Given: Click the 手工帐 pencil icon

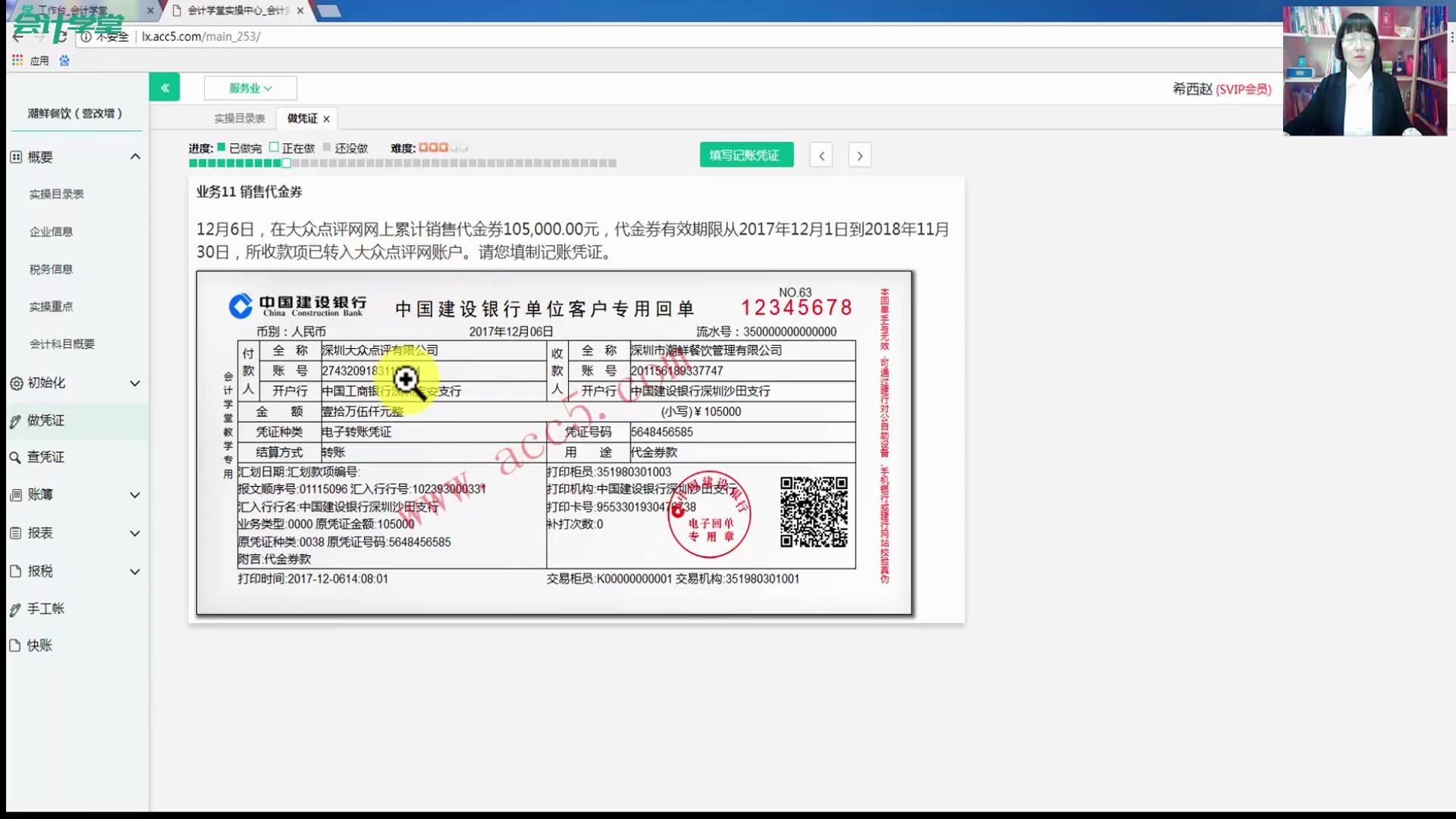Looking at the screenshot, I should point(16,609).
